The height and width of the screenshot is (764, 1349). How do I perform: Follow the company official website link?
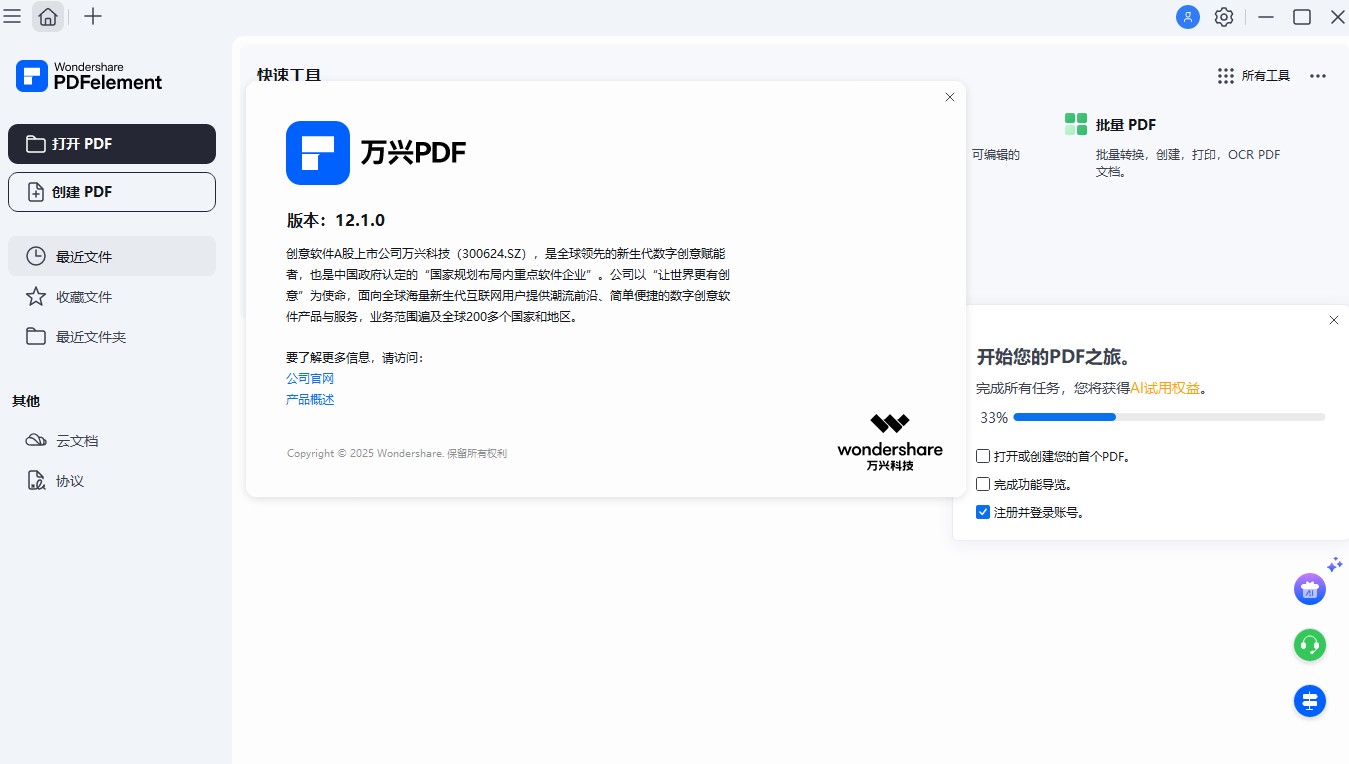(x=310, y=379)
